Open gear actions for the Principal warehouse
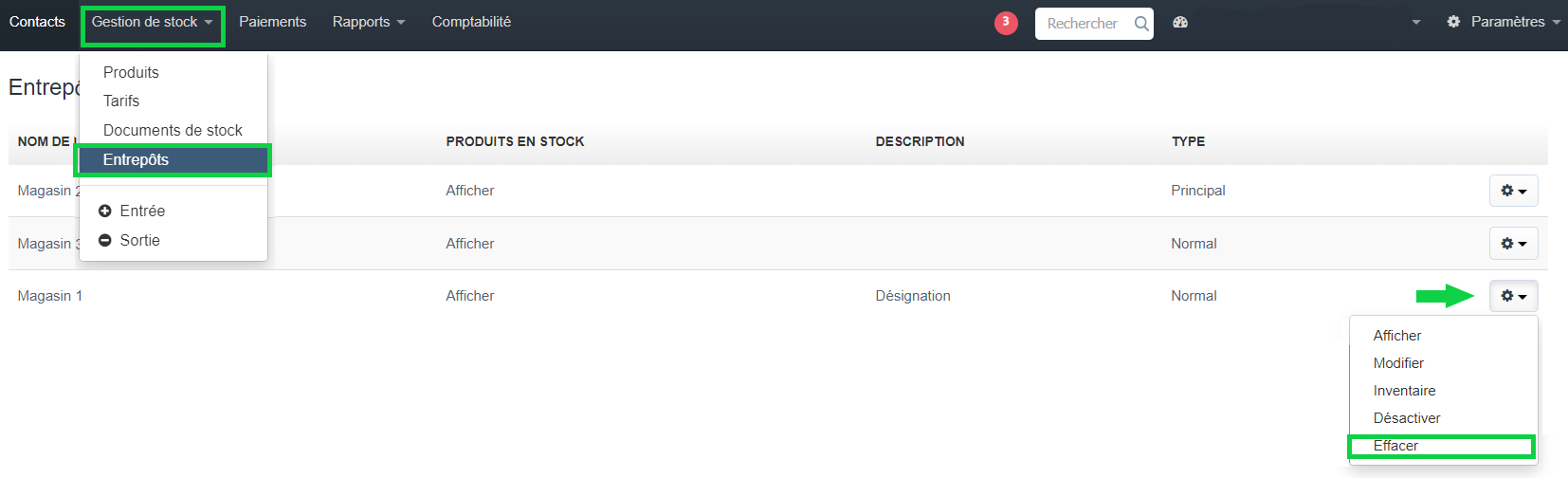The width and height of the screenshot is (1568, 478). (x=1513, y=191)
